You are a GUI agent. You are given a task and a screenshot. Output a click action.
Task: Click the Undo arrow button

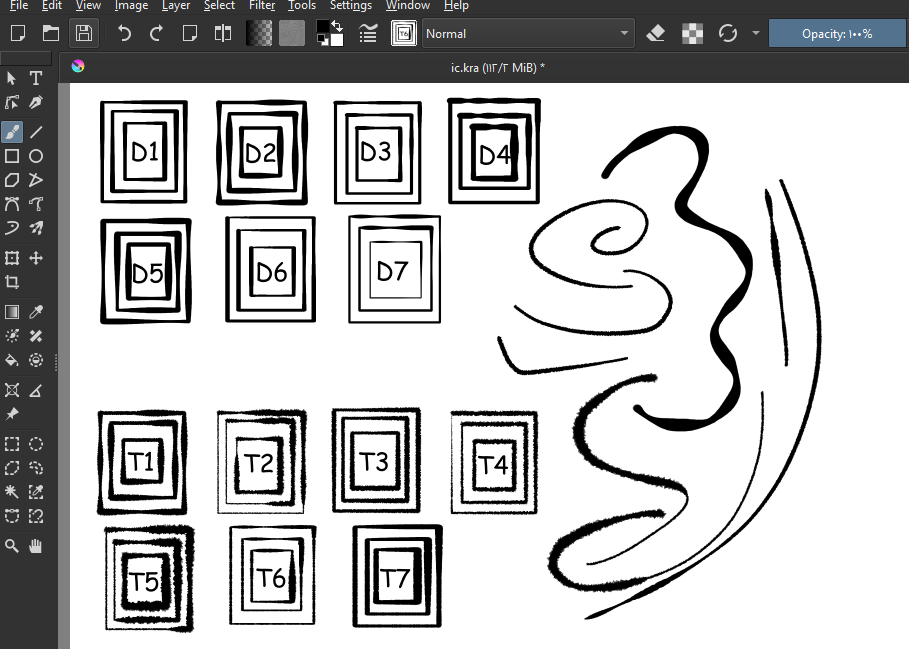tap(124, 33)
